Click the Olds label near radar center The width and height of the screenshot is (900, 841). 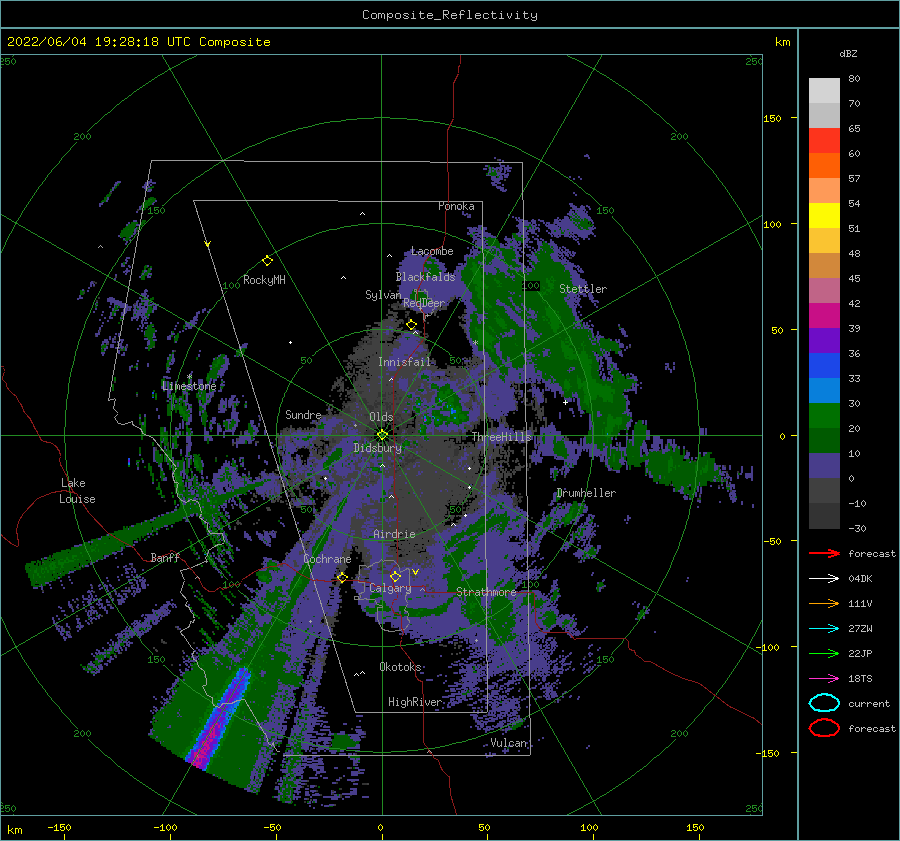(x=381, y=417)
